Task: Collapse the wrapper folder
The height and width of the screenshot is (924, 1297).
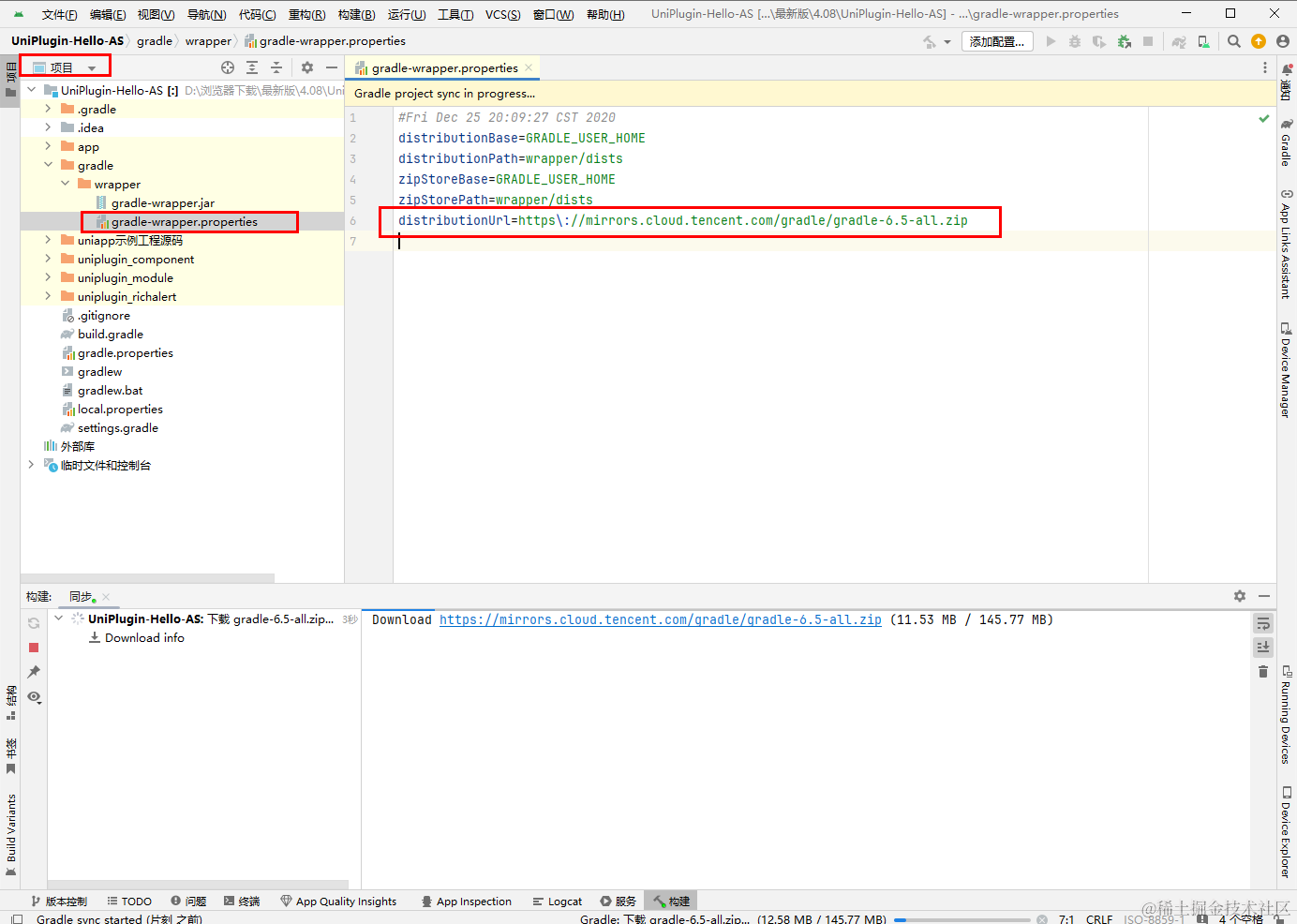Action: [64, 184]
